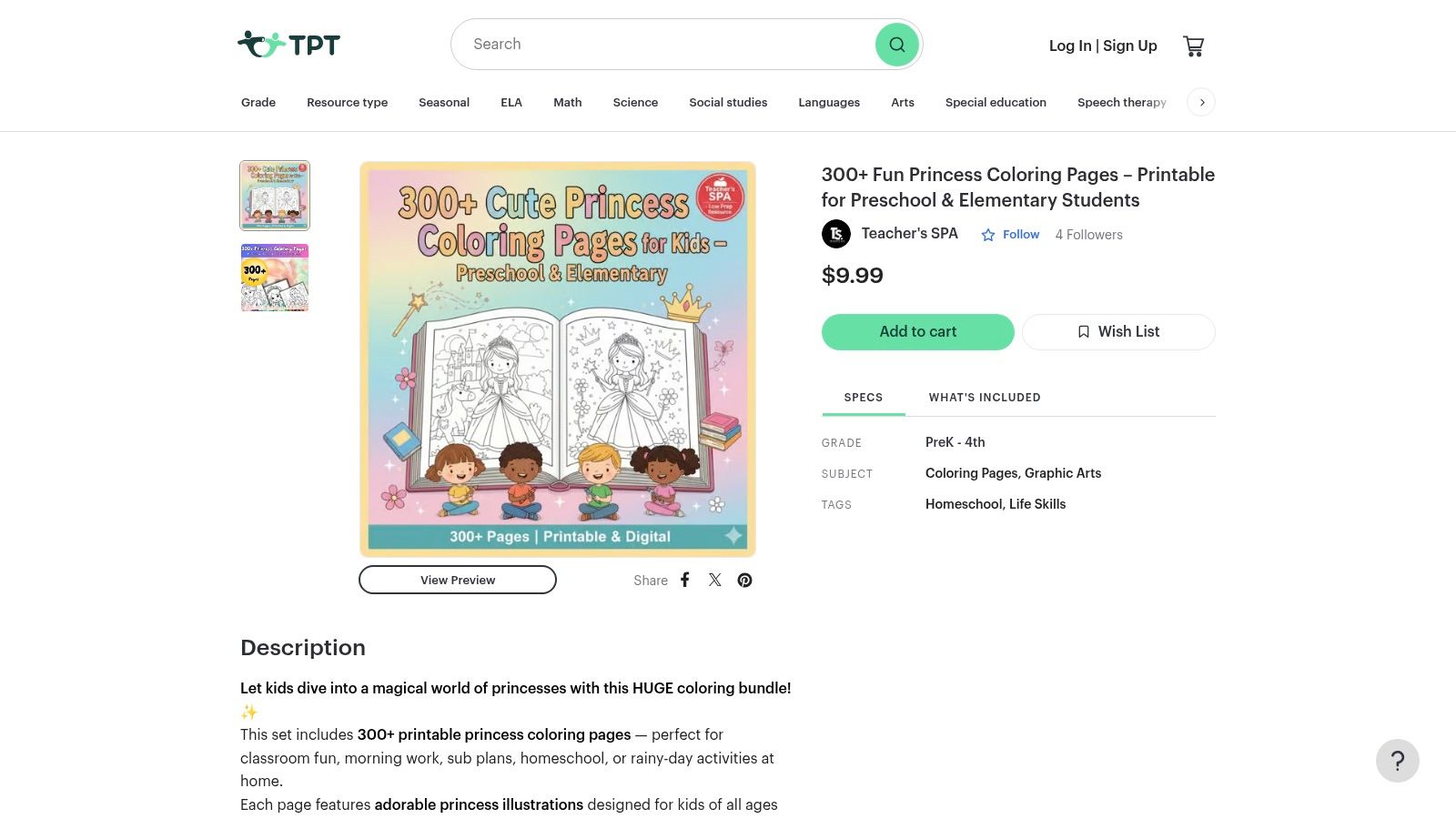This screenshot has height=819, width=1456.
Task: Open the Grade dropdown menu
Action: coord(258,102)
